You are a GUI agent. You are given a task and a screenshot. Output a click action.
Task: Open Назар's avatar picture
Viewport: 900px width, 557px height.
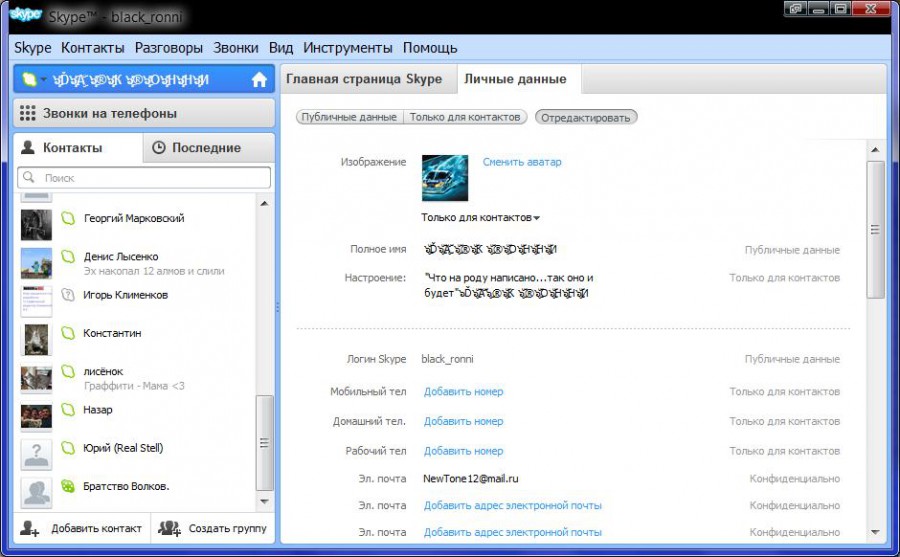[36, 416]
